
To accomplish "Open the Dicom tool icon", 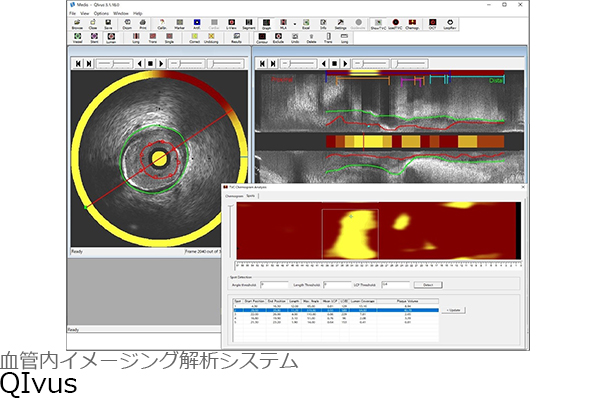I will (x=127, y=24).
